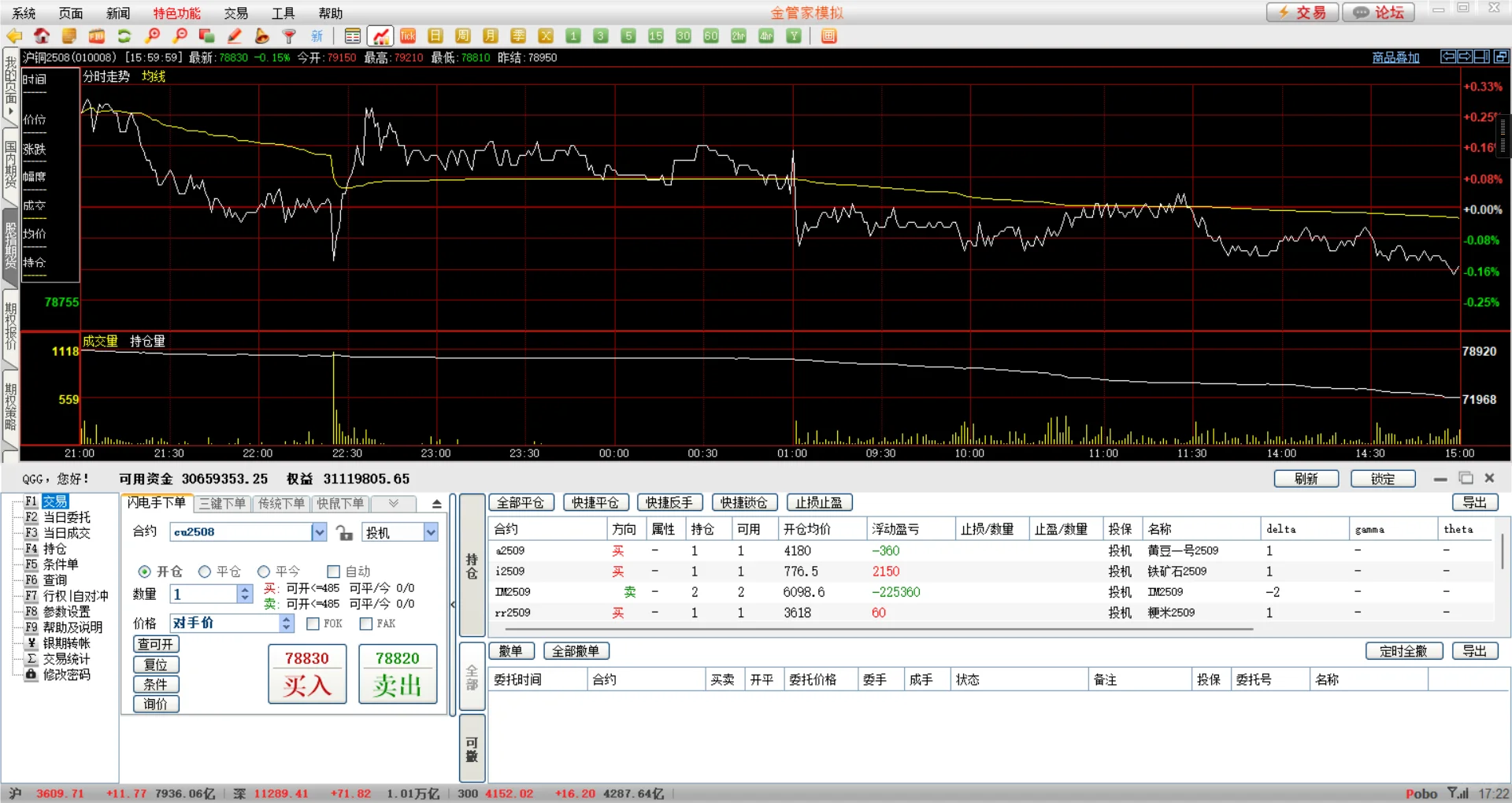Viewport: 1512px width, 803px height.
Task: Click the 买入 buy button at 78830
Action: tap(307, 673)
